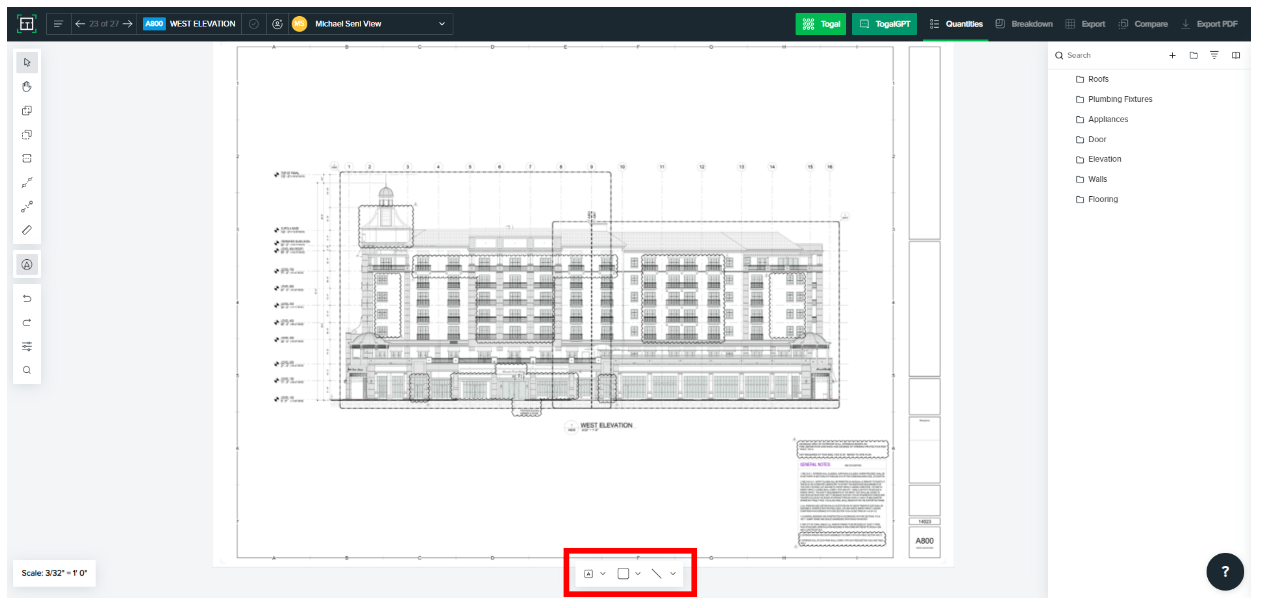Activate the hand pan tool
This screenshot has height=608, width=1266.
27,87
